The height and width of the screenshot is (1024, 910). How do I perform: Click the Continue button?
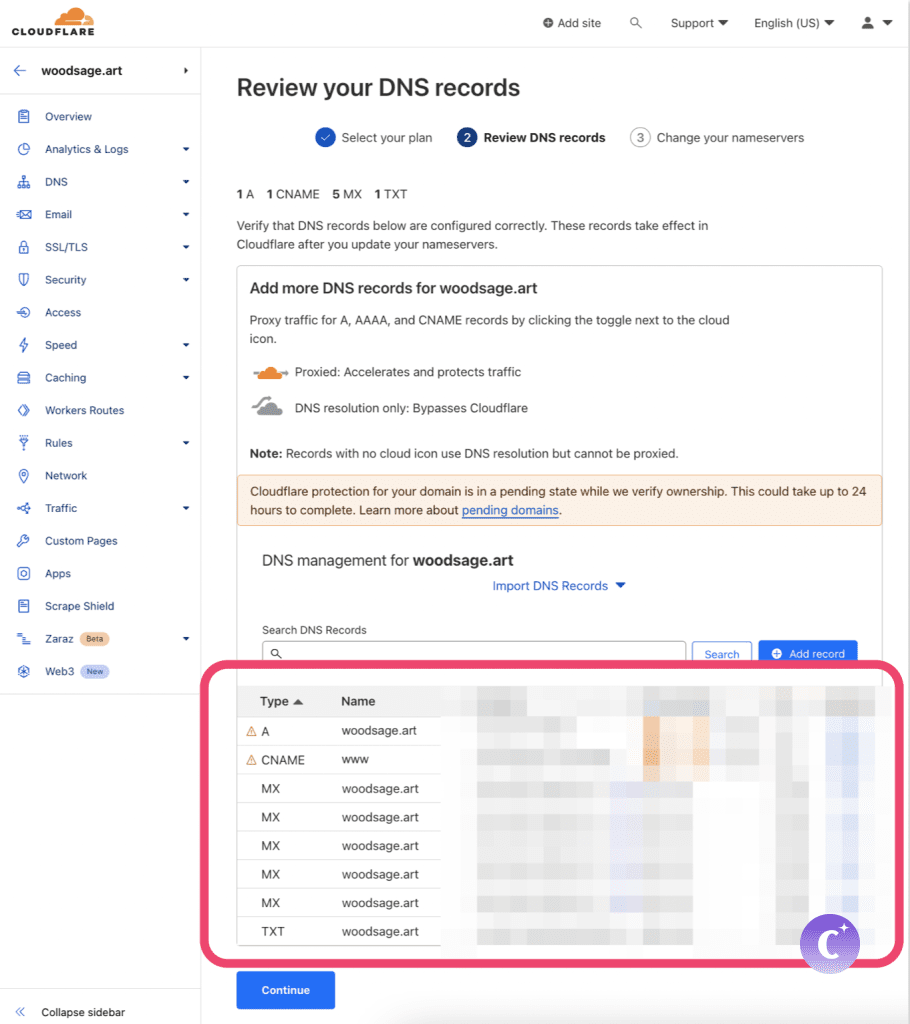pos(285,990)
